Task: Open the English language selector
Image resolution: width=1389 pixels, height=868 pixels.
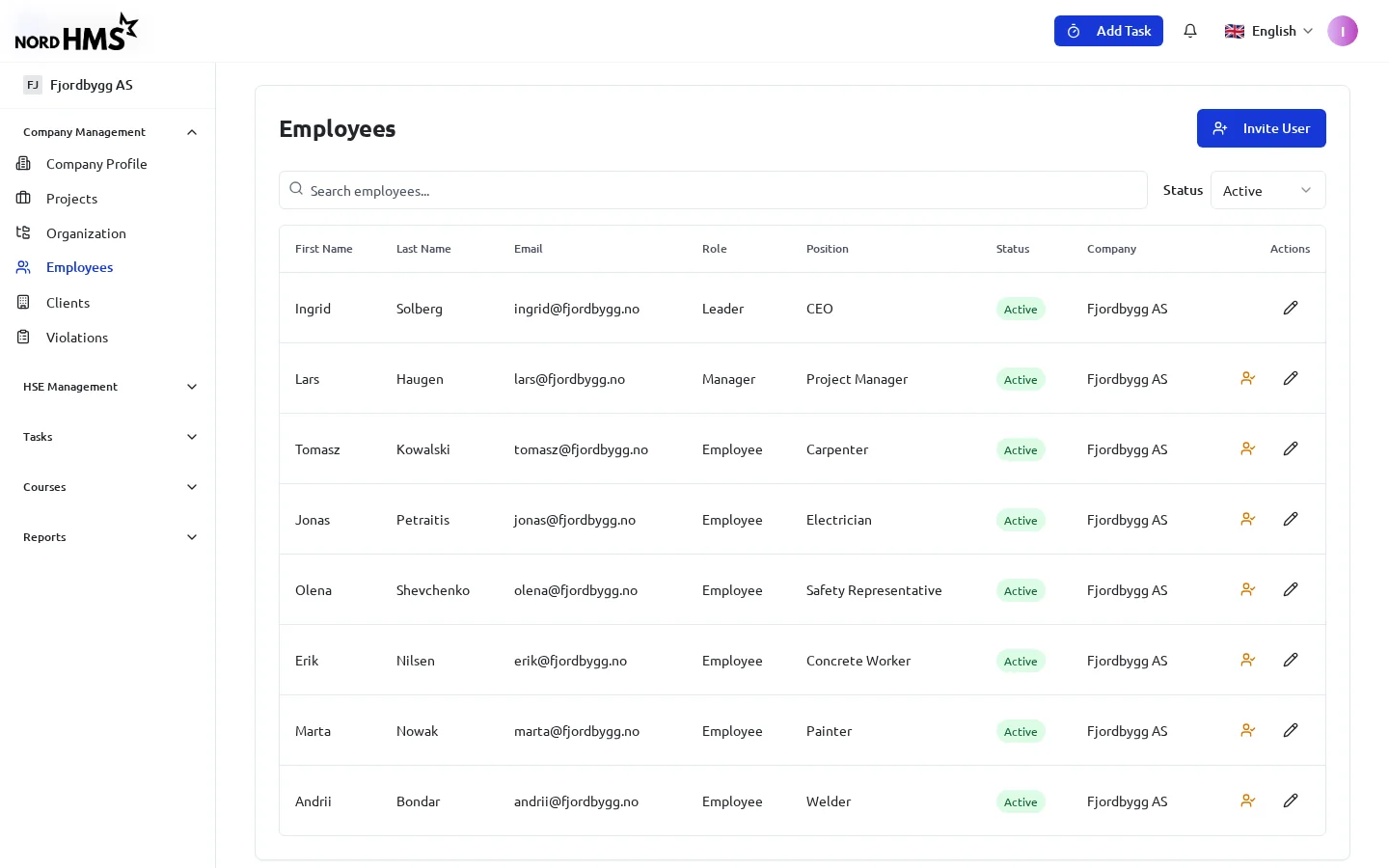Action: (1268, 31)
